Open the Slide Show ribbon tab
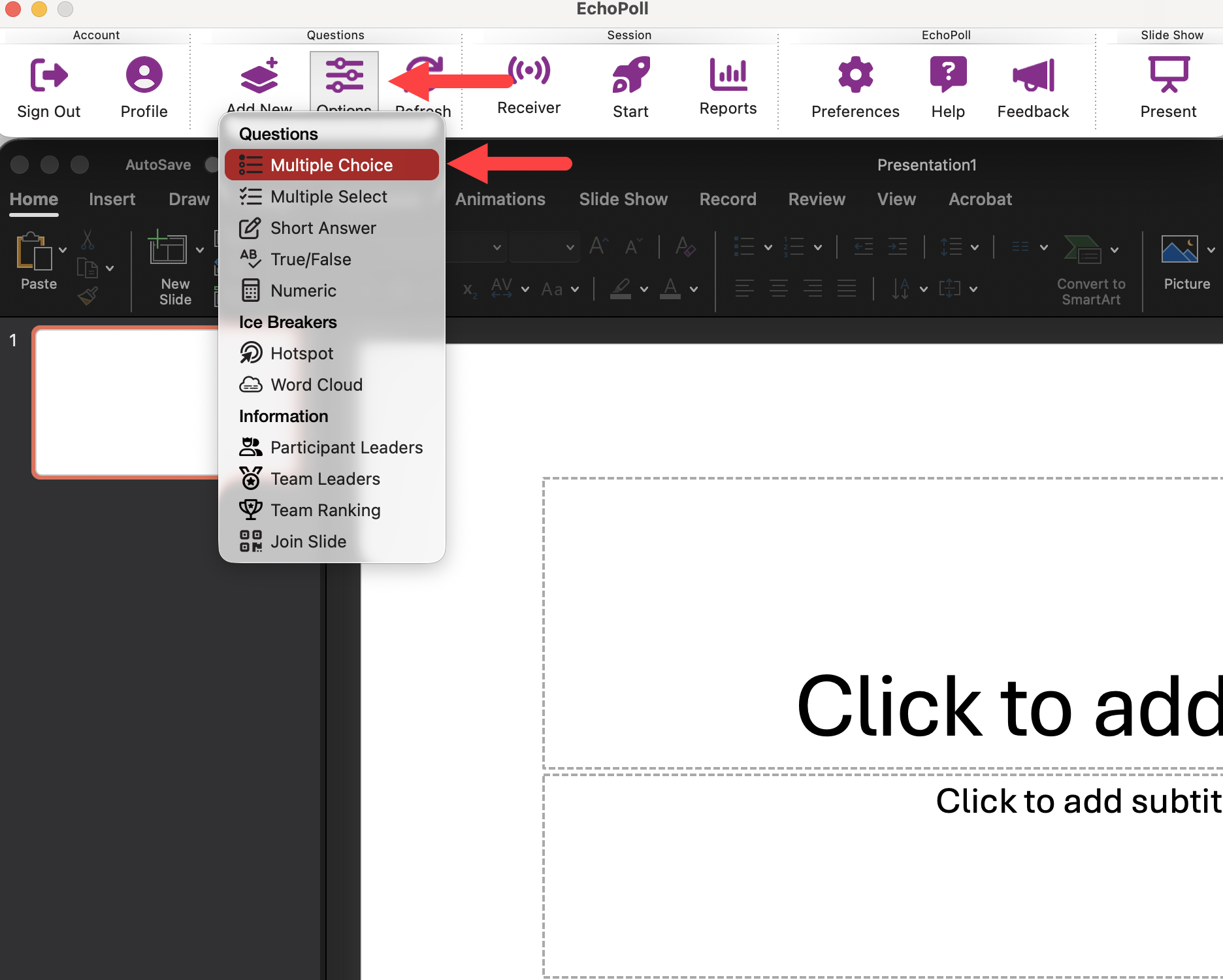Screen dimensions: 1223x980 [x=623, y=199]
